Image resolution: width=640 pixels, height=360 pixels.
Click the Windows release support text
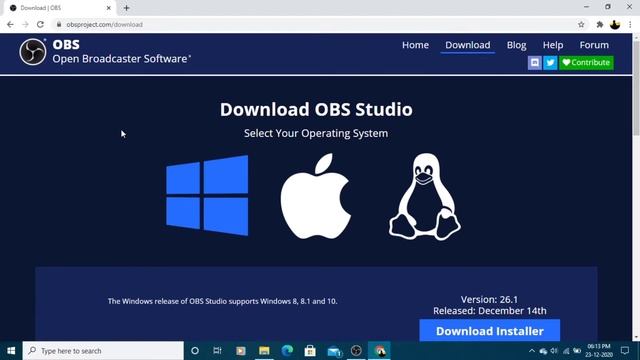222,301
